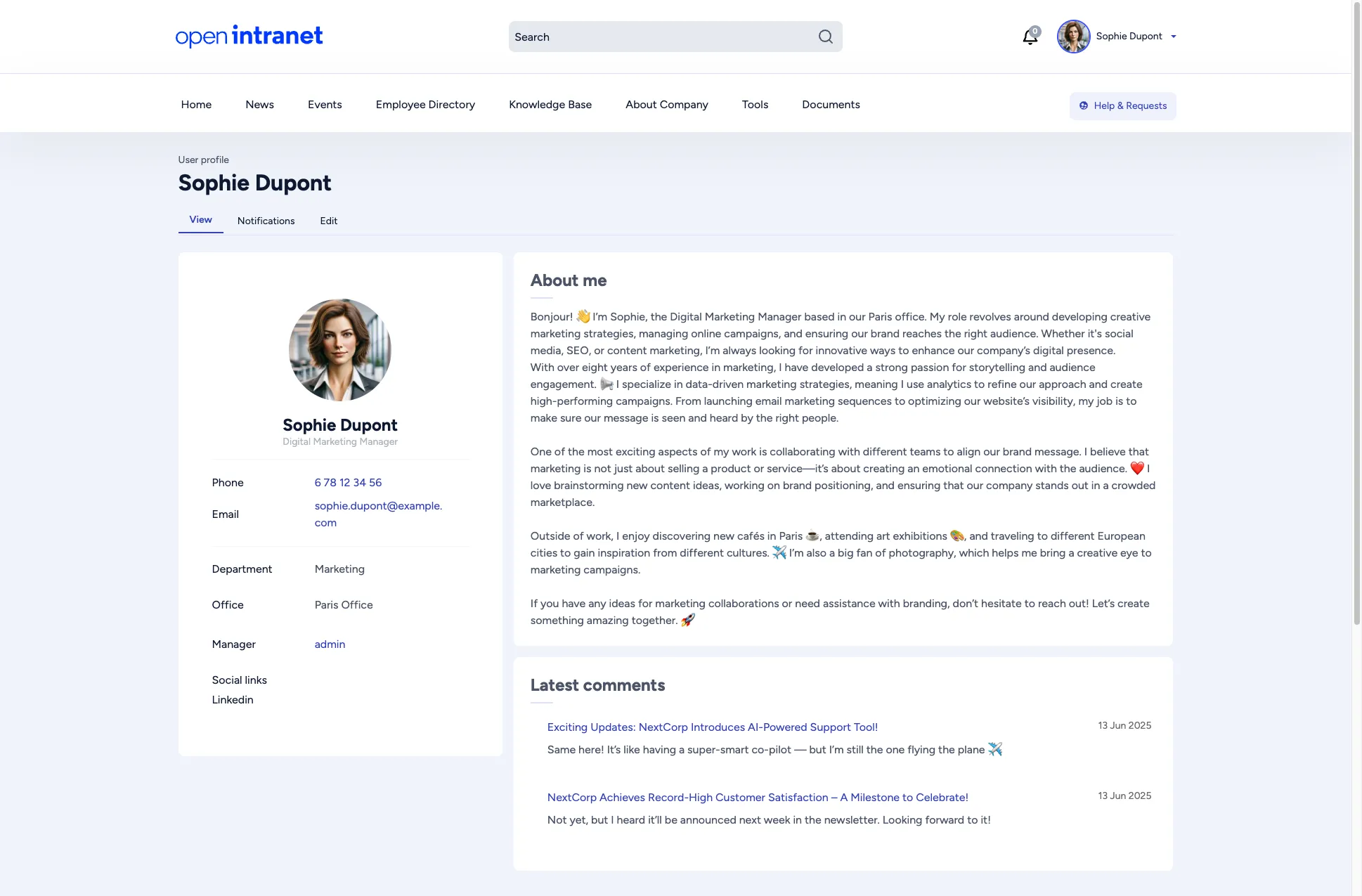Image resolution: width=1362 pixels, height=896 pixels.
Task: Click the phone number 6 78 12 34 56
Action: tap(348, 482)
